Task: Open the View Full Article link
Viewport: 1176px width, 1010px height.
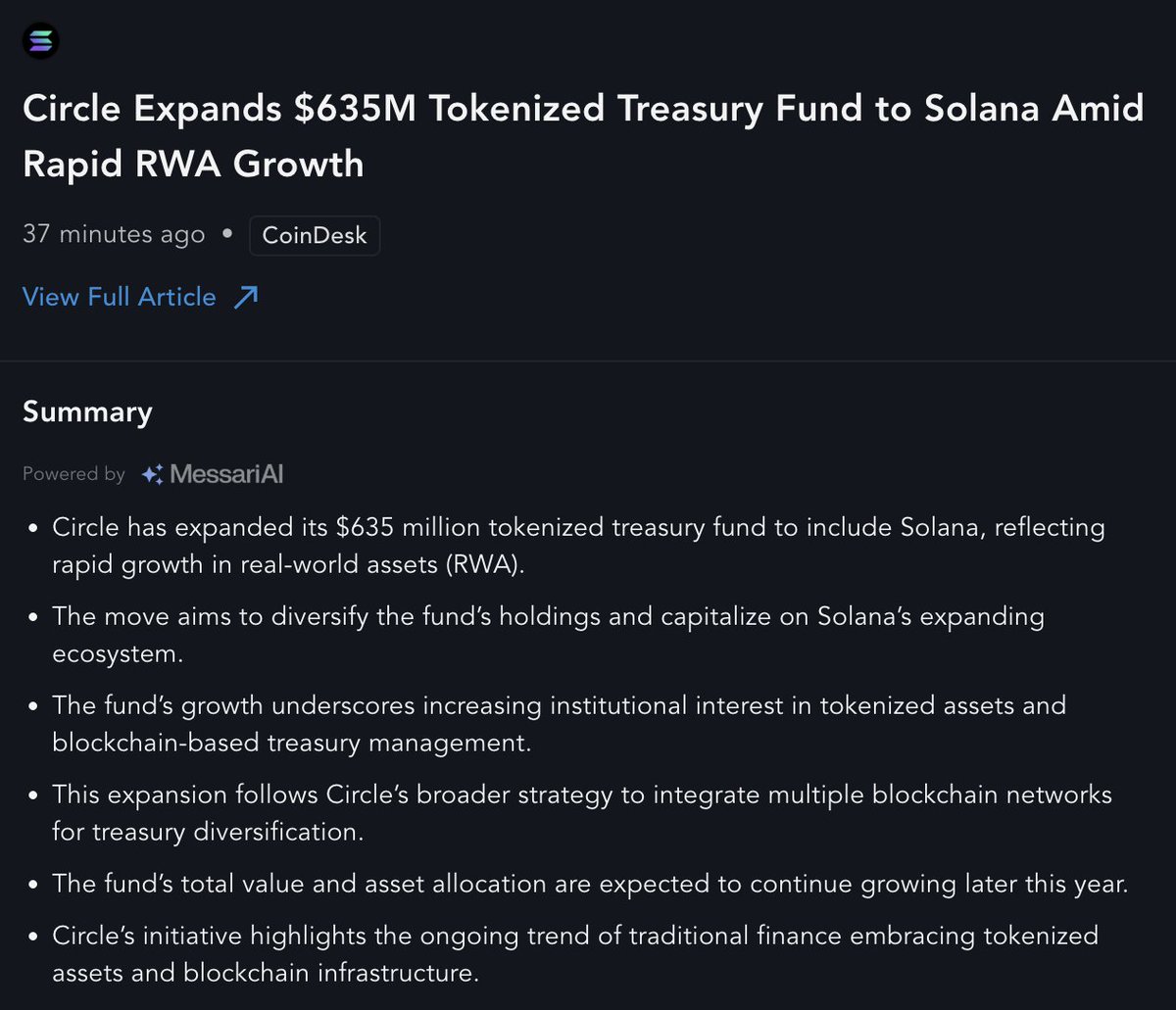Action: pos(119,297)
